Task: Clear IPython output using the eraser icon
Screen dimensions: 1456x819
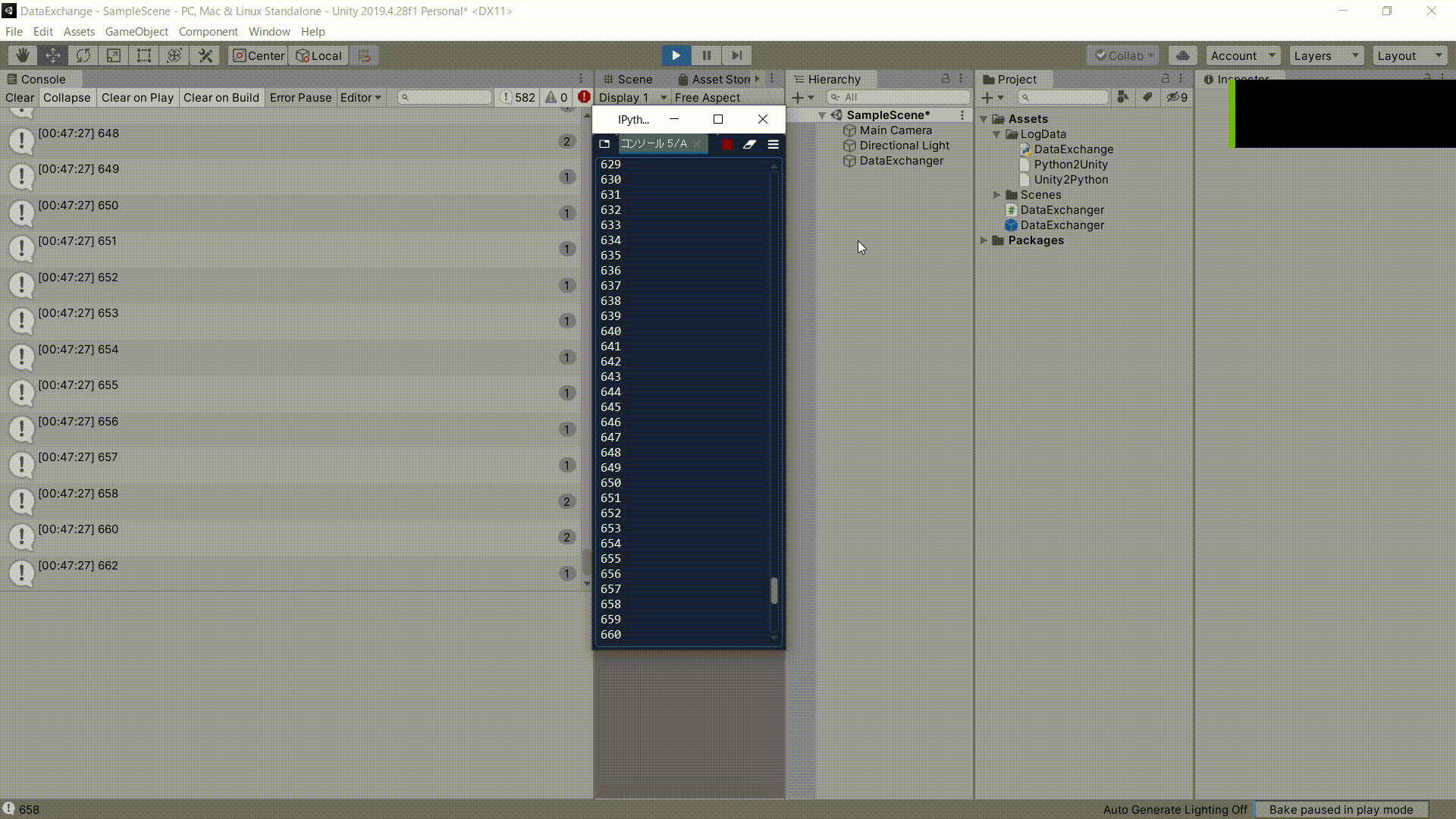Action: [750, 143]
